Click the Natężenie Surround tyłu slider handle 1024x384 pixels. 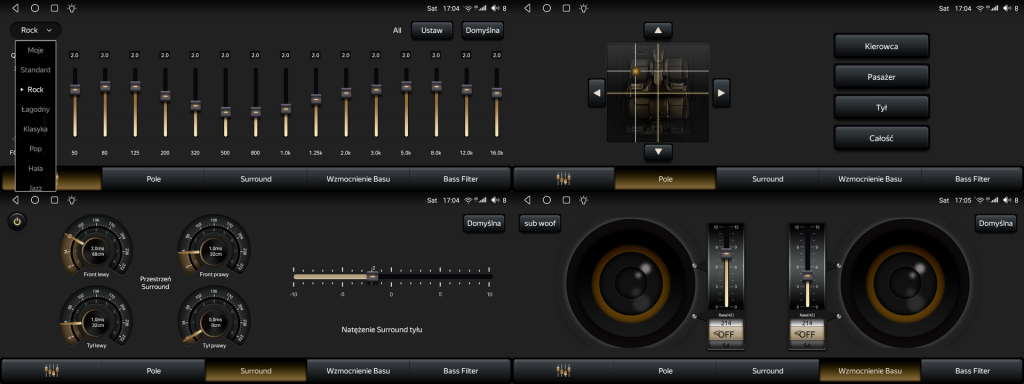(372, 276)
